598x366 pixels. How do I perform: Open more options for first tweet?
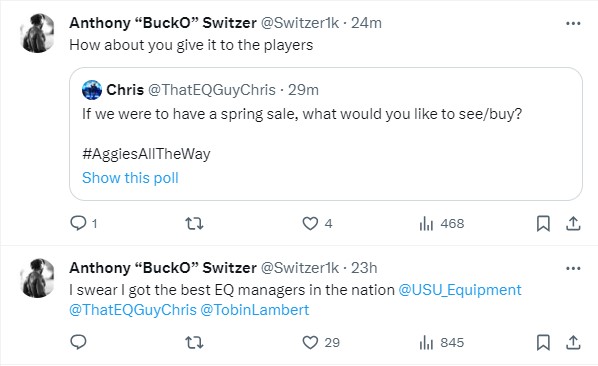tap(573, 23)
